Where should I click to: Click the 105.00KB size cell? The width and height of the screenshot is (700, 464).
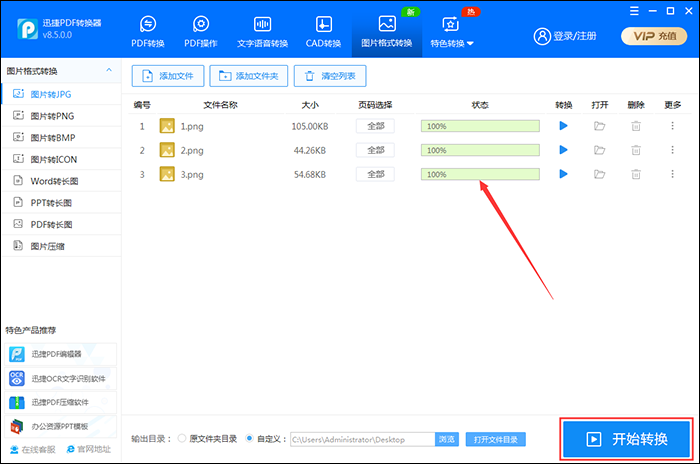[x=310, y=126]
